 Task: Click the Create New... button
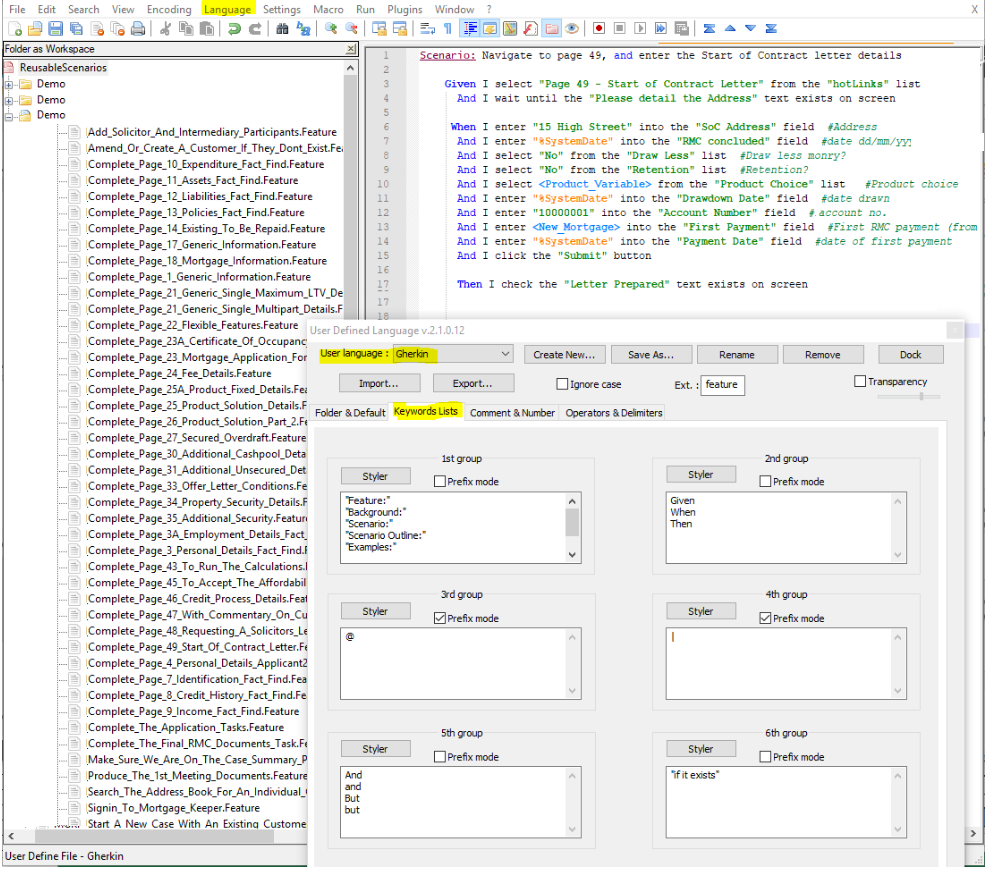(x=564, y=354)
